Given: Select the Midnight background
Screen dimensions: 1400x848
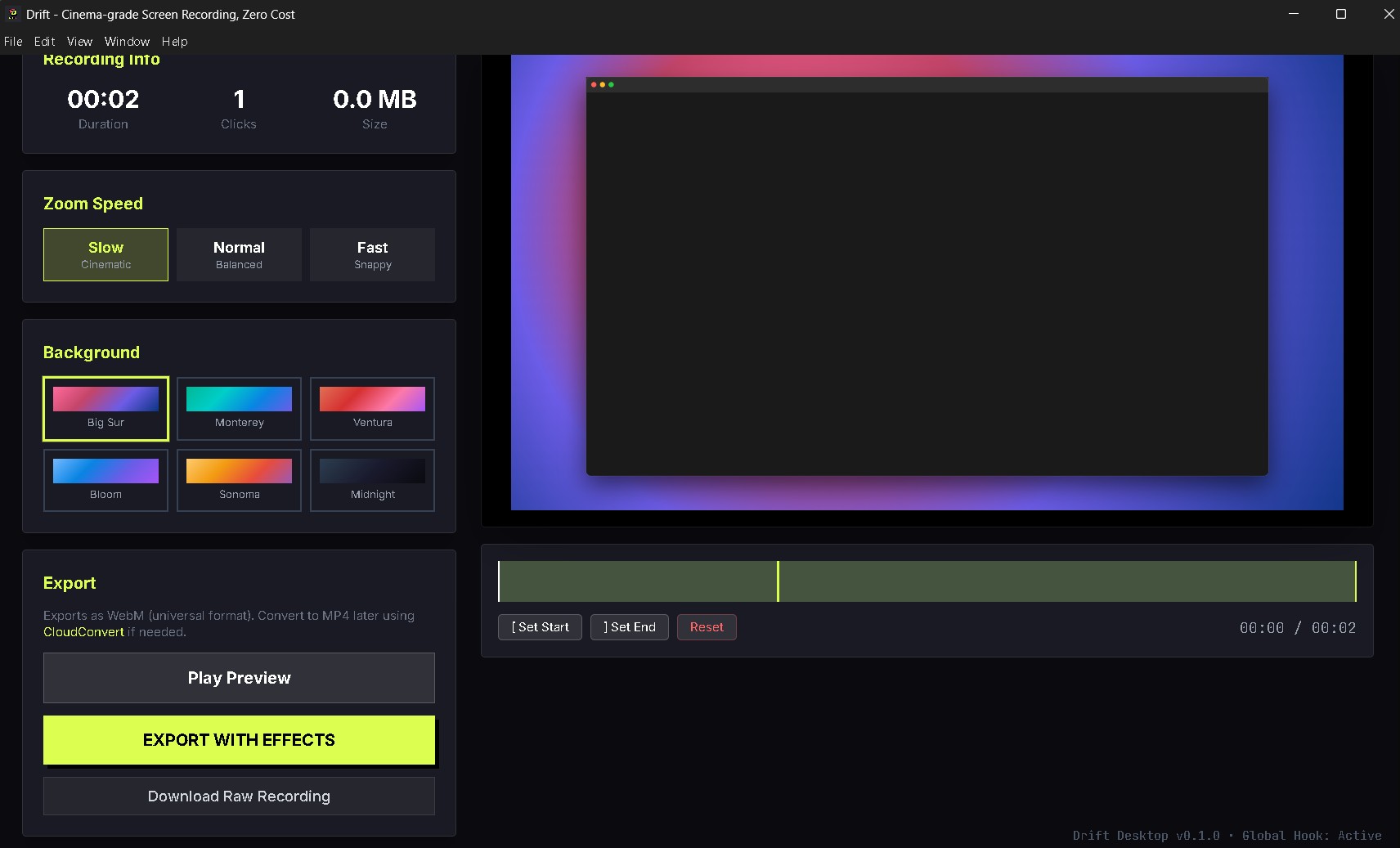Looking at the screenshot, I should (372, 480).
